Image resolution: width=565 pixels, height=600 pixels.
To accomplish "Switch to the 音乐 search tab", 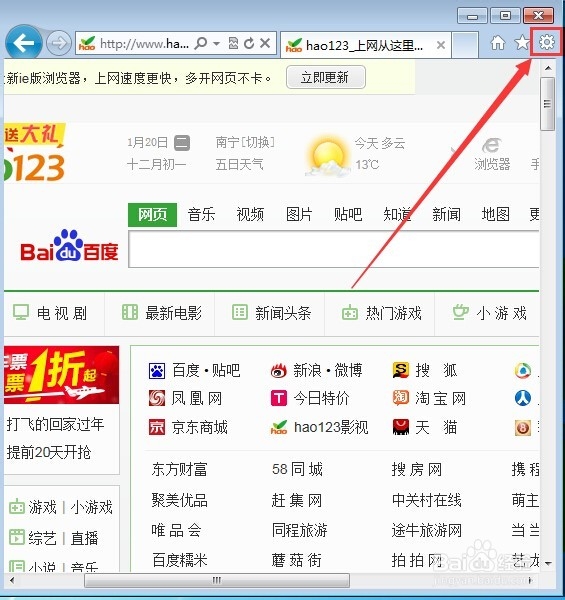I will click(201, 215).
